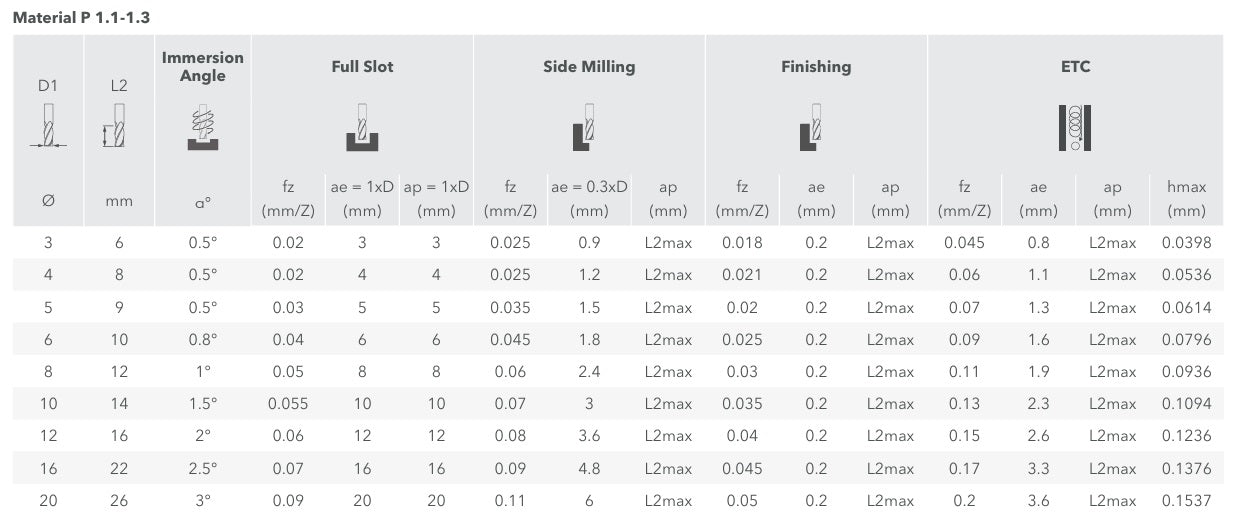
Task: Select the Full Slot column header
Action: point(362,67)
